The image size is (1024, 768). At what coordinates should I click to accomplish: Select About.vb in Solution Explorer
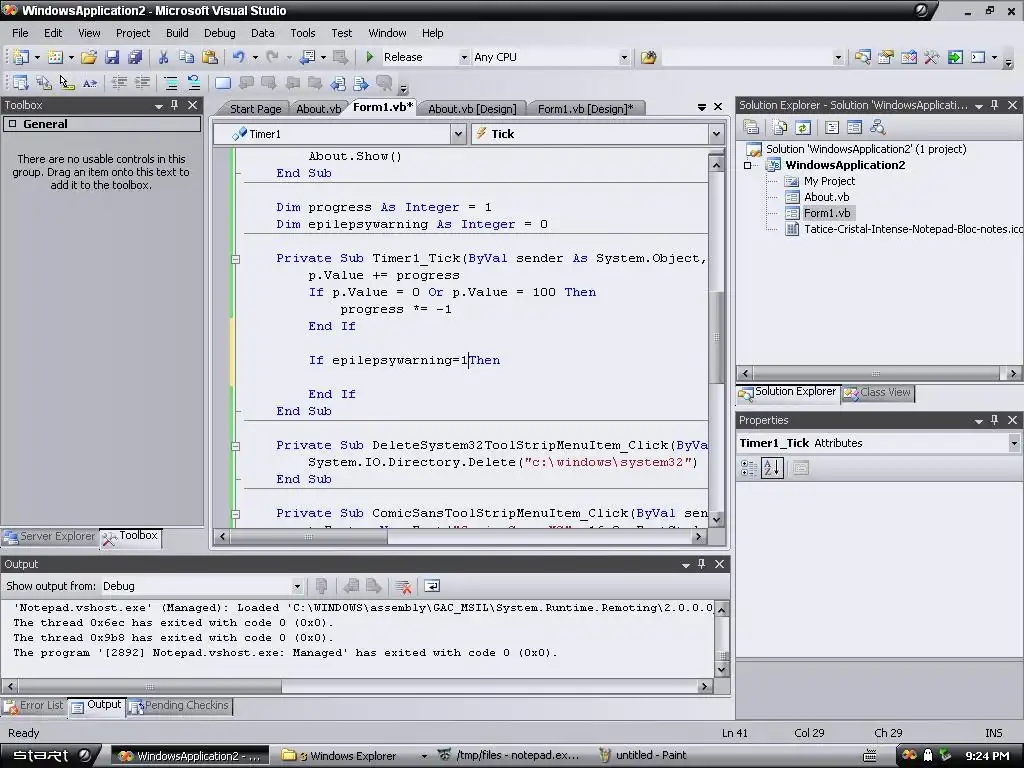click(x=826, y=197)
